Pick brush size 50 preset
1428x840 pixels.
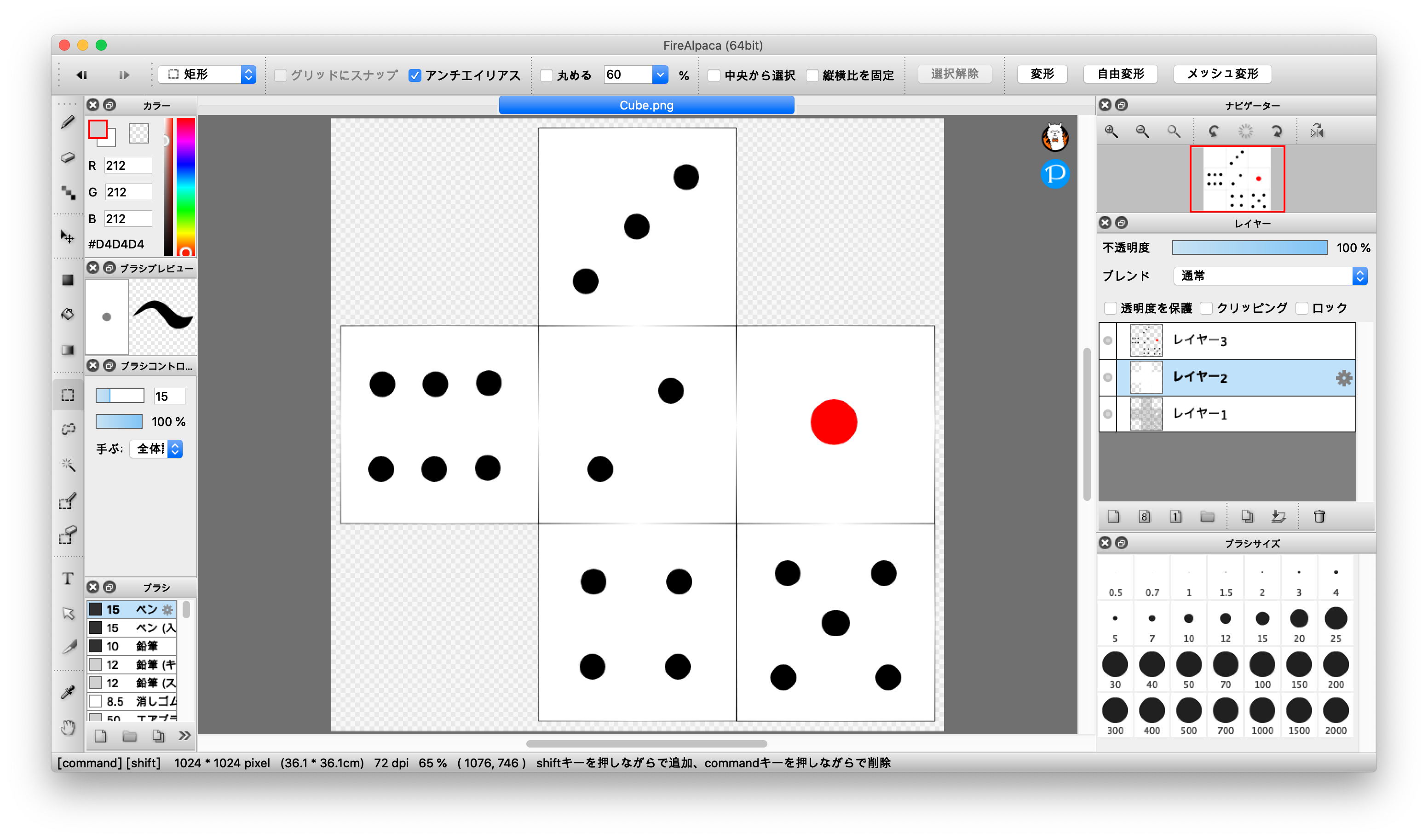[1188, 668]
